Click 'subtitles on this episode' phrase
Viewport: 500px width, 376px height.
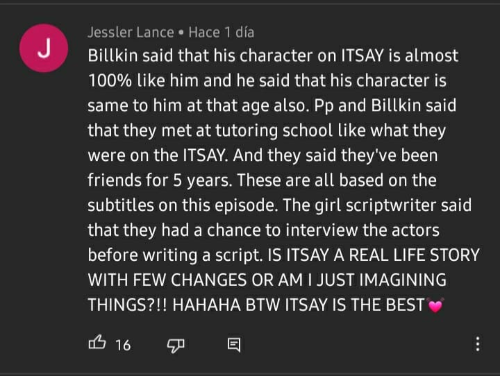(x=182, y=205)
